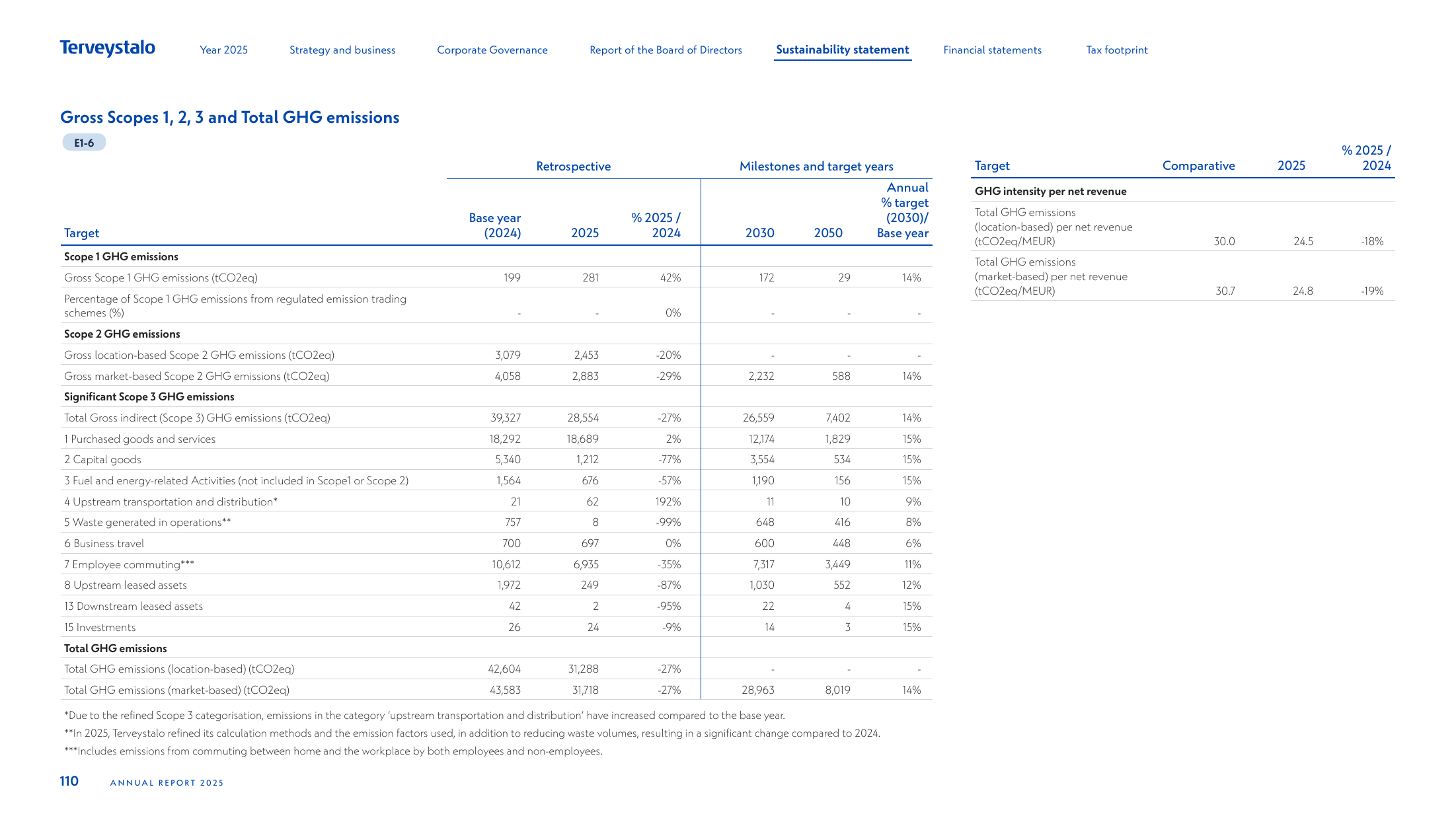1456x820 pixels.
Task: Select 24.5 location-based intensity value
Action: [1303, 242]
